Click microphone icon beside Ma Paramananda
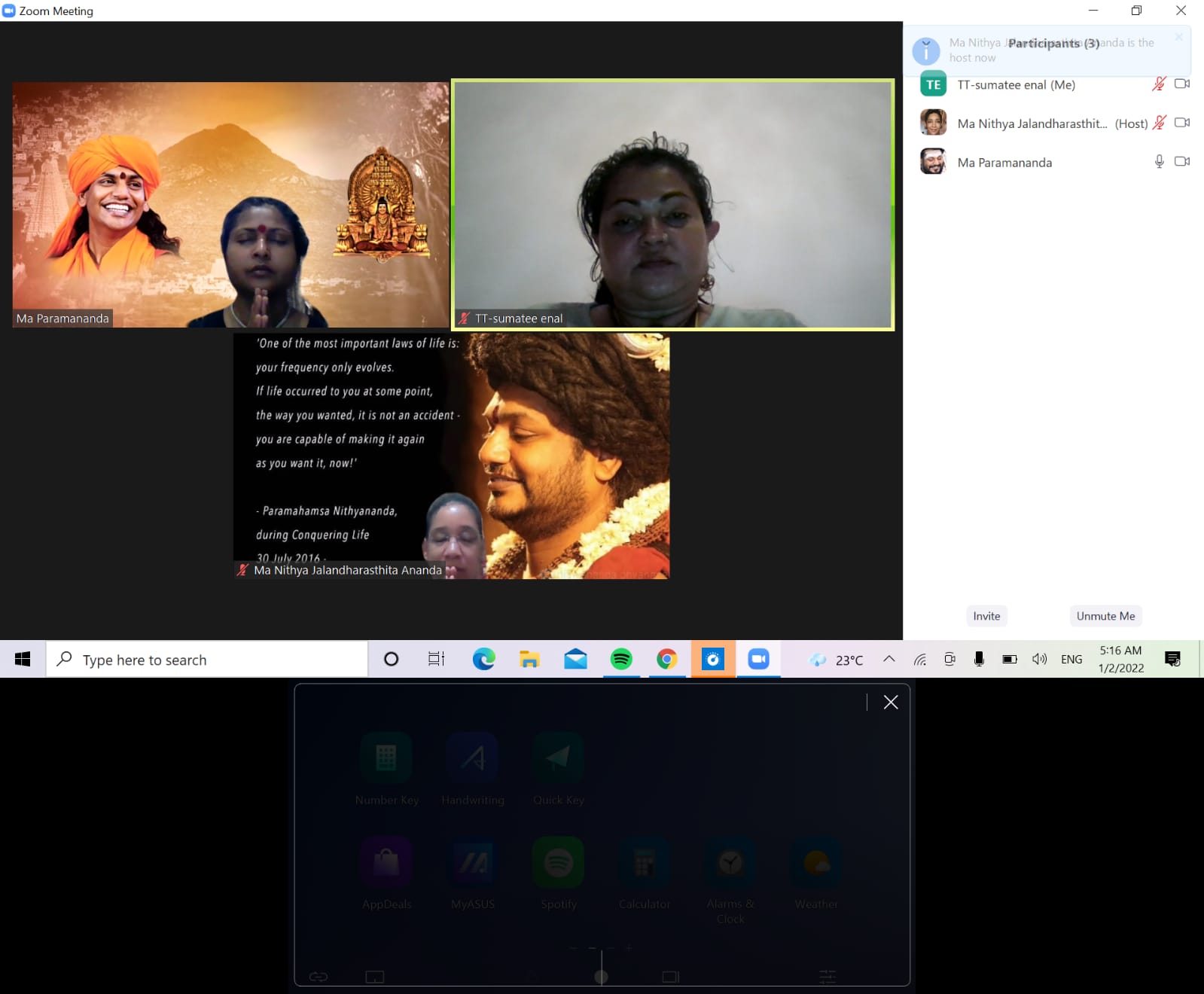The image size is (1204, 994). (x=1159, y=162)
